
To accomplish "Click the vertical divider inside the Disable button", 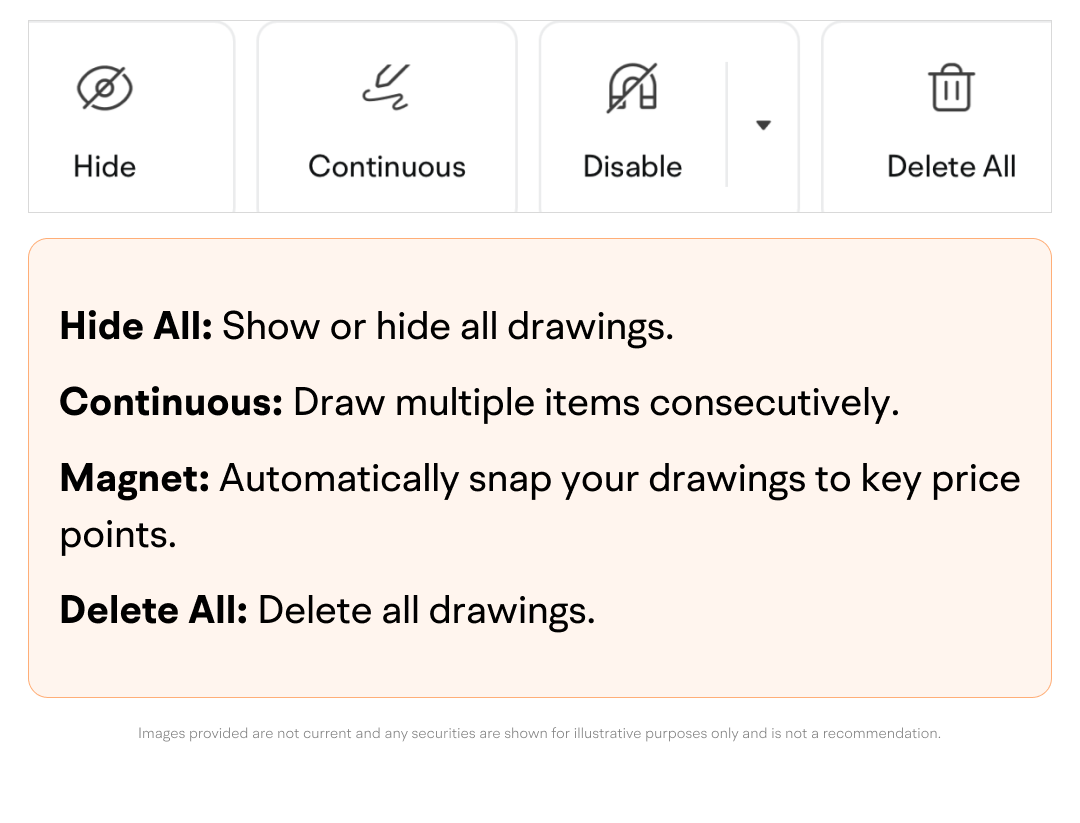I will [727, 125].
